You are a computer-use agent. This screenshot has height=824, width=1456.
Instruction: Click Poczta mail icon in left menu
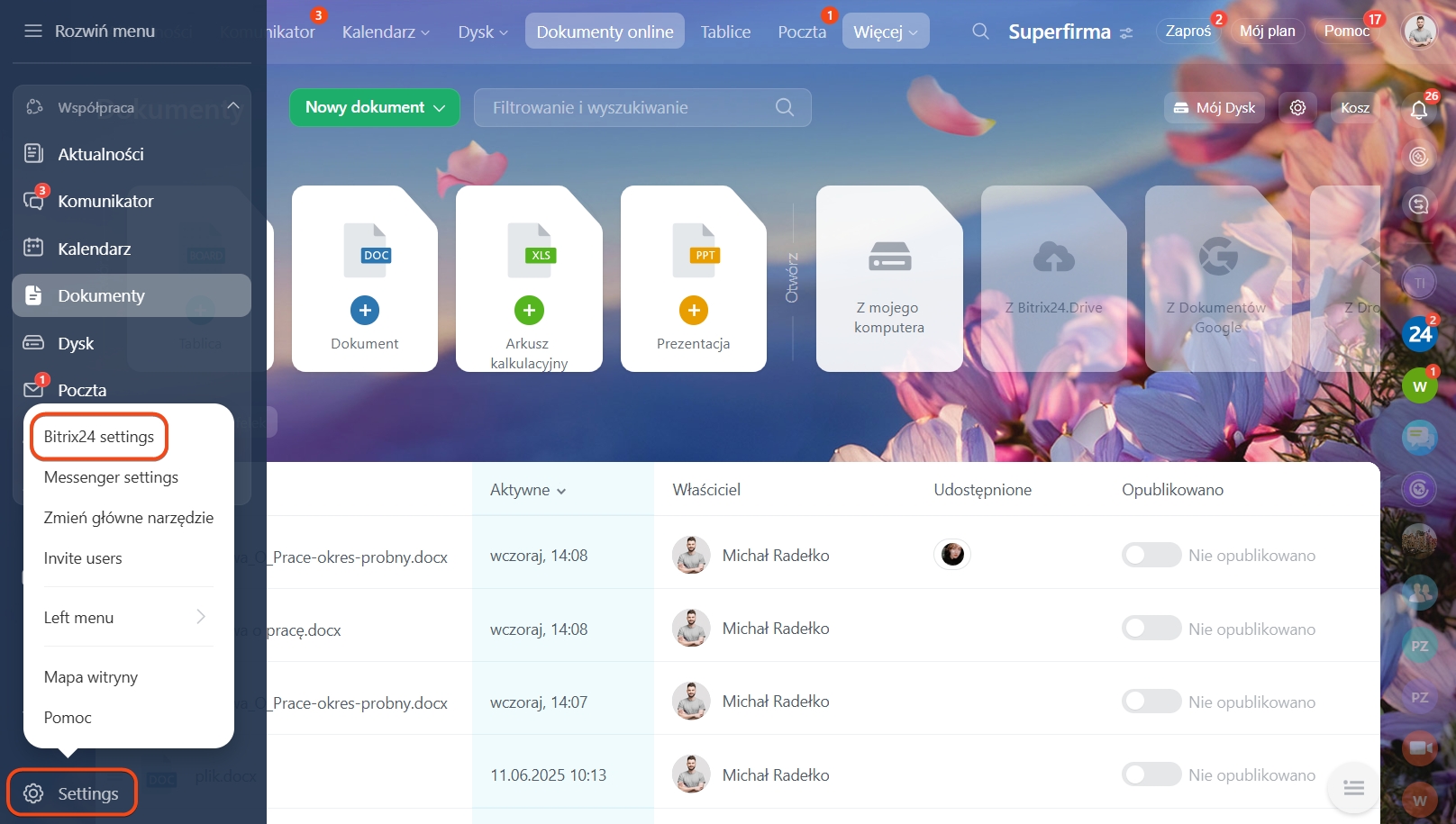click(x=33, y=390)
